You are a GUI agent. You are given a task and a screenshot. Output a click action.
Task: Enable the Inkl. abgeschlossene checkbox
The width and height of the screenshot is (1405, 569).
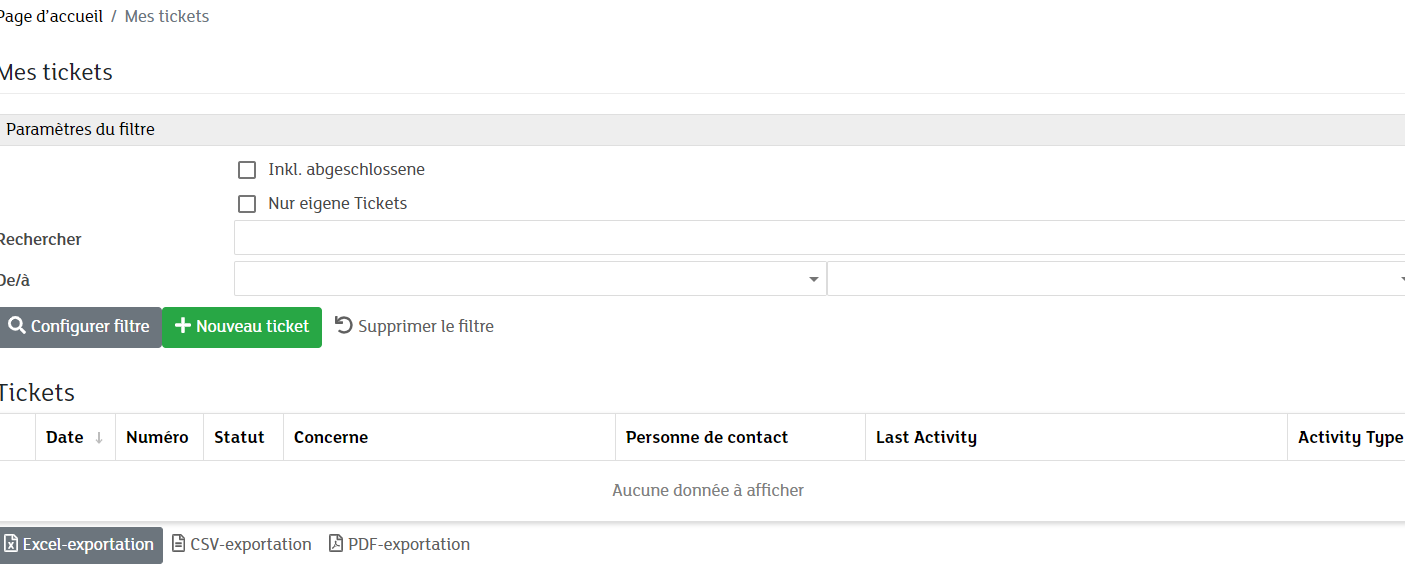pyautogui.click(x=247, y=170)
